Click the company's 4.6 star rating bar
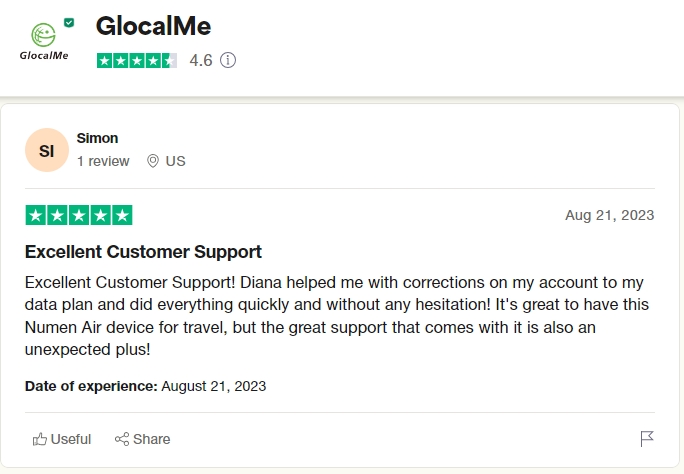 (x=137, y=60)
